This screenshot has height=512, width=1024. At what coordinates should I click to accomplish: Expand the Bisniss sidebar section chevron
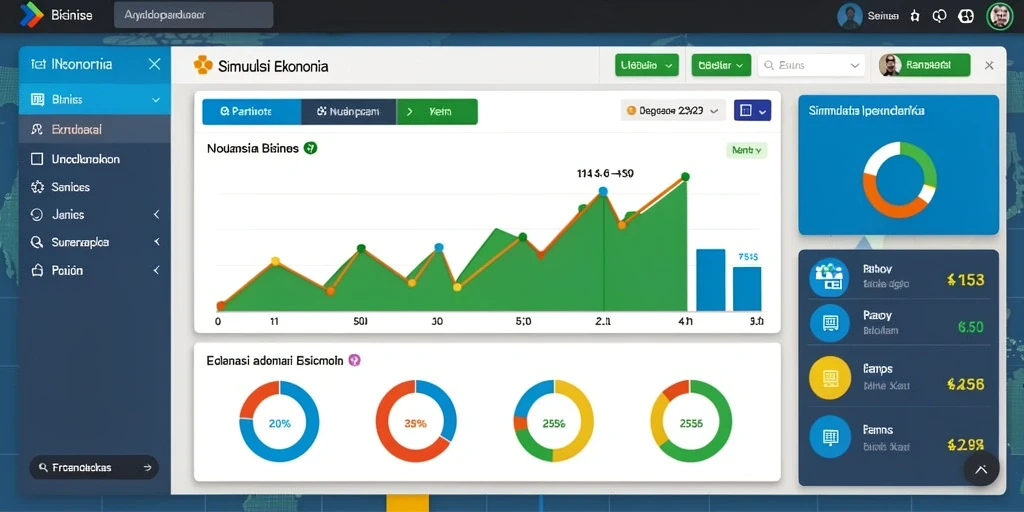(x=155, y=100)
